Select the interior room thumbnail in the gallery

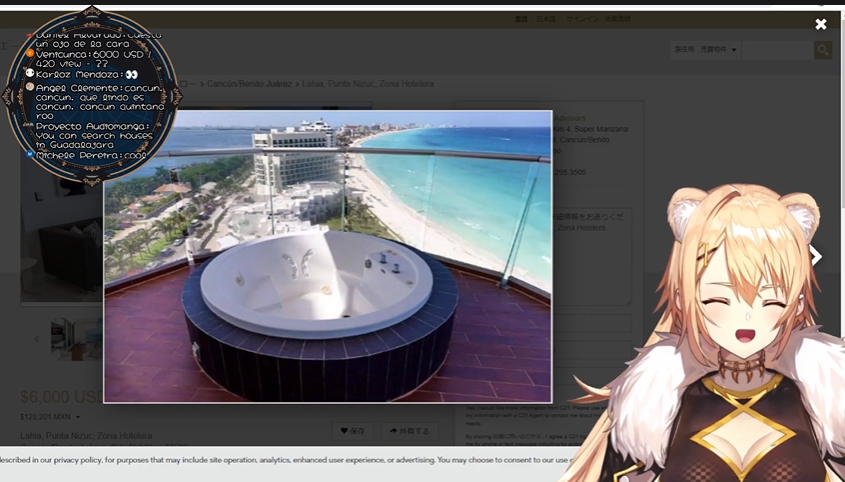click(x=76, y=339)
